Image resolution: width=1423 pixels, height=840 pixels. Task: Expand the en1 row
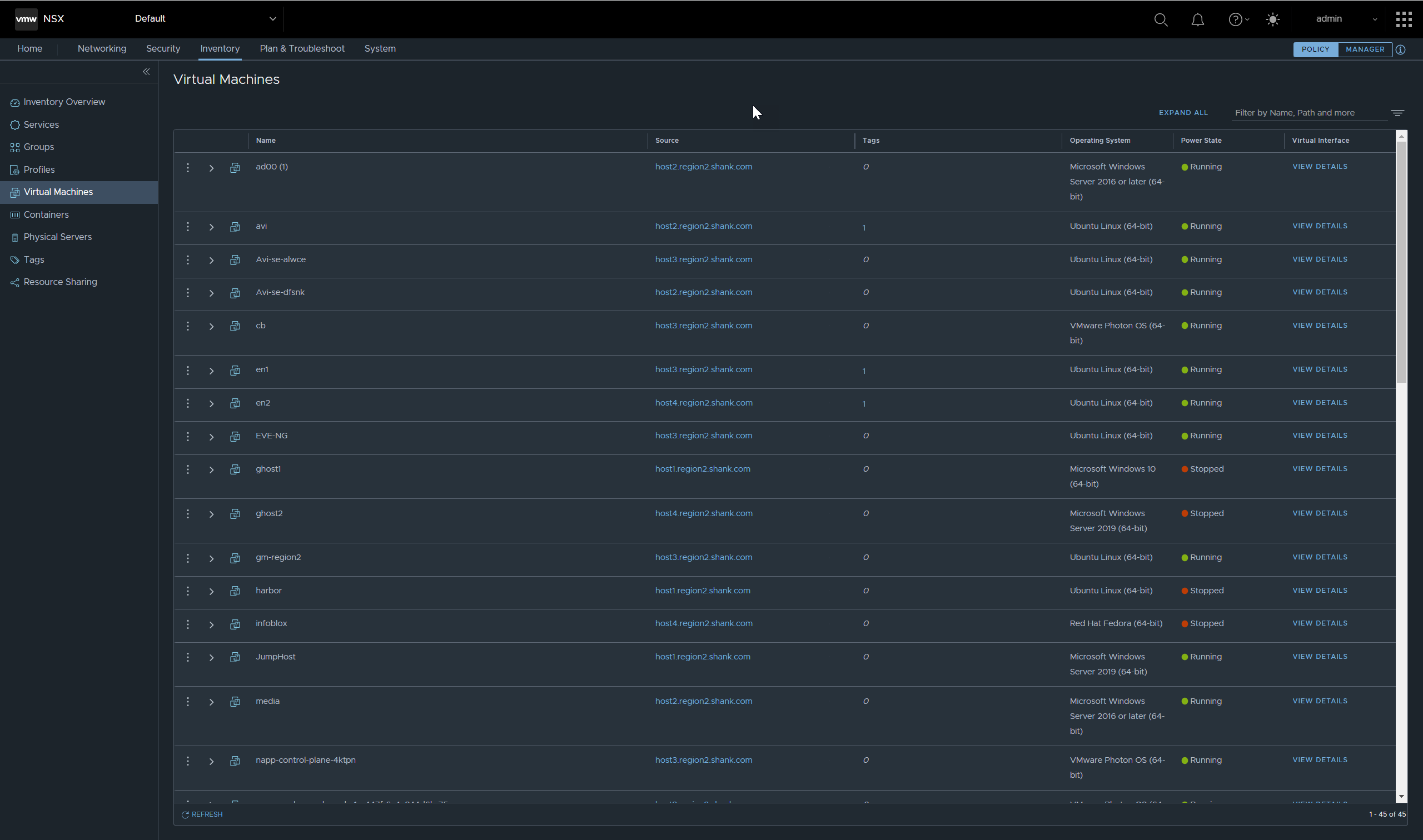211,371
